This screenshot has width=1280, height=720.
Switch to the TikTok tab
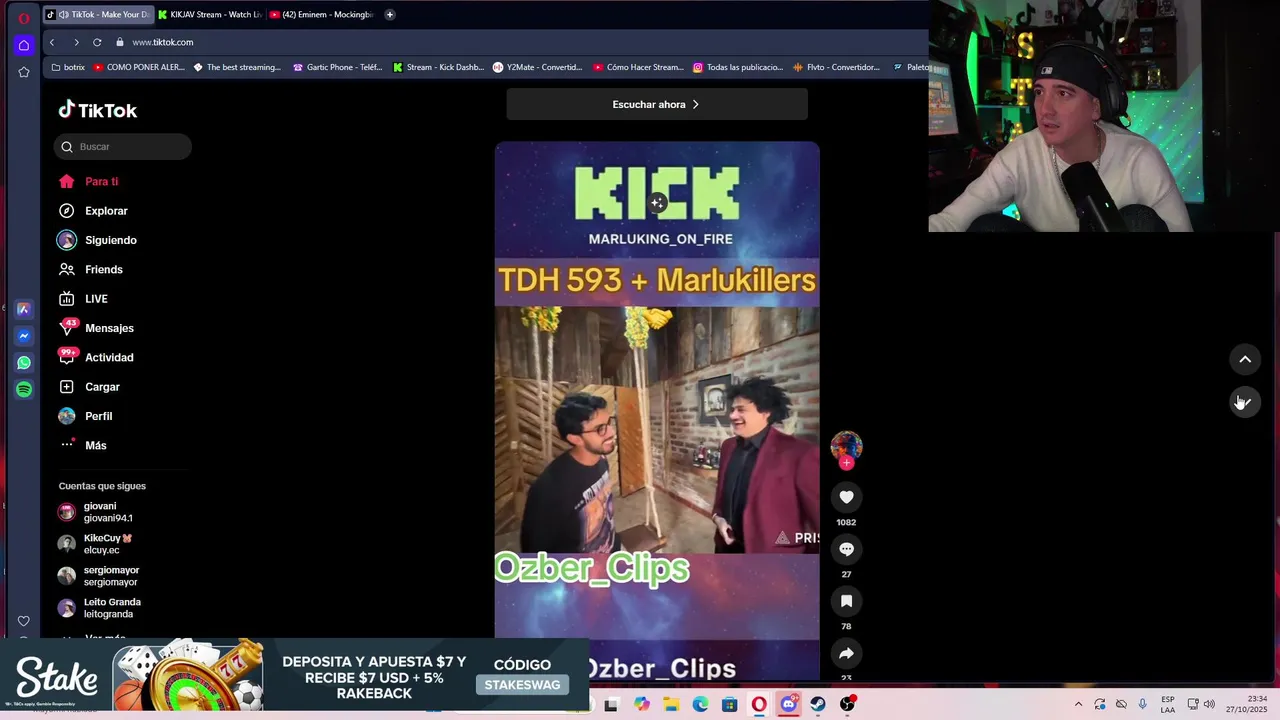click(x=98, y=14)
